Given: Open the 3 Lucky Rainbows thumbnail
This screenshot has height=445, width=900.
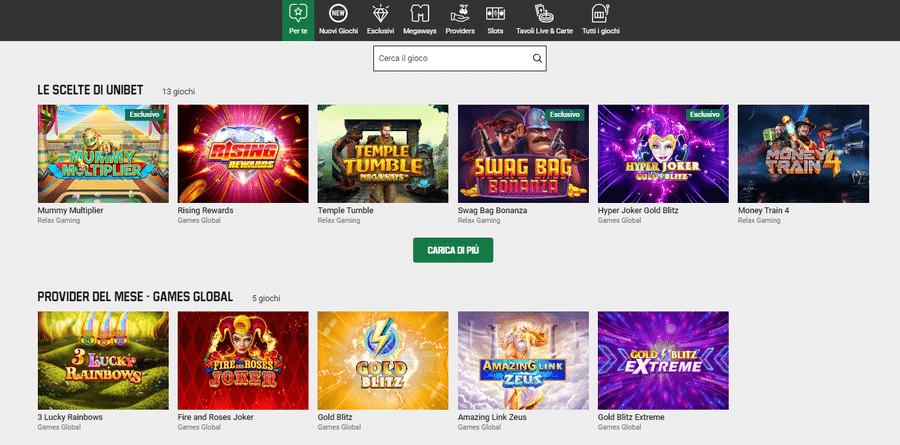Looking at the screenshot, I should click(x=103, y=361).
